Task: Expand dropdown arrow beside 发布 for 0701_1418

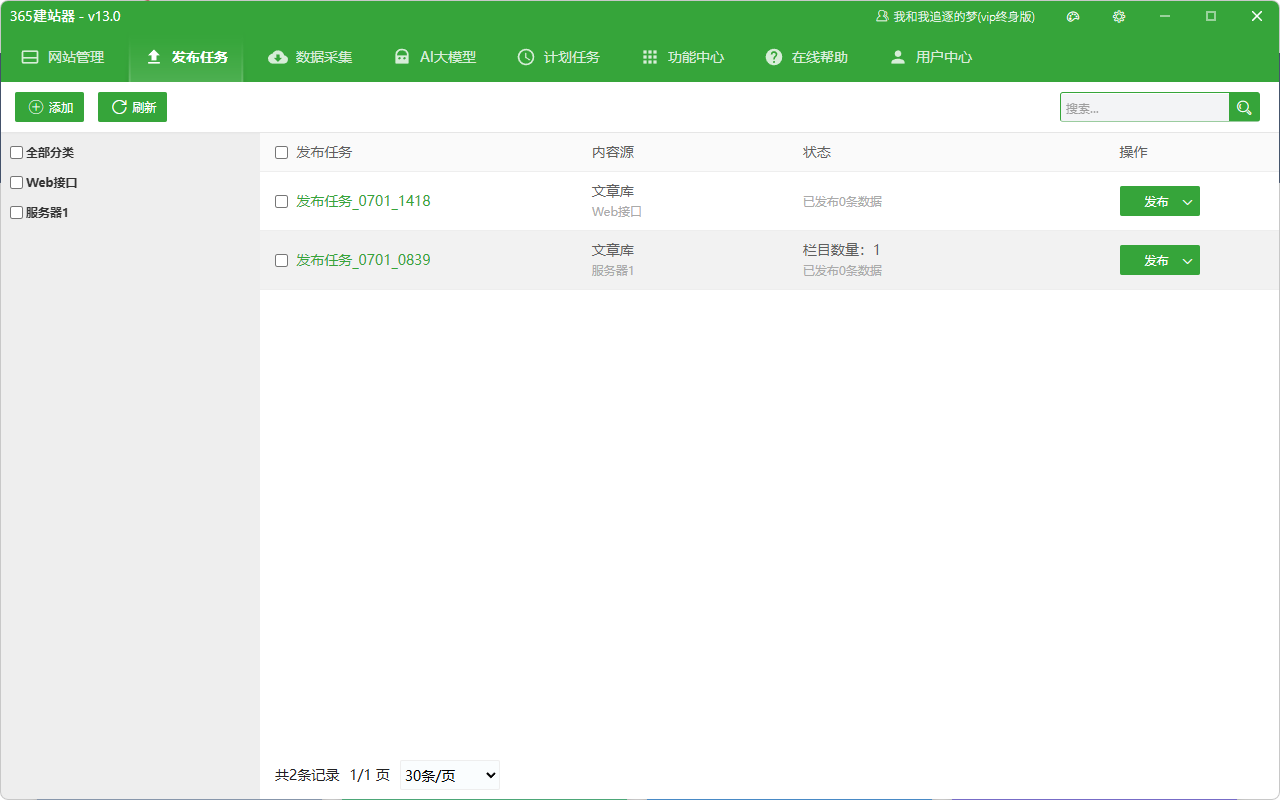Action: tap(1188, 201)
